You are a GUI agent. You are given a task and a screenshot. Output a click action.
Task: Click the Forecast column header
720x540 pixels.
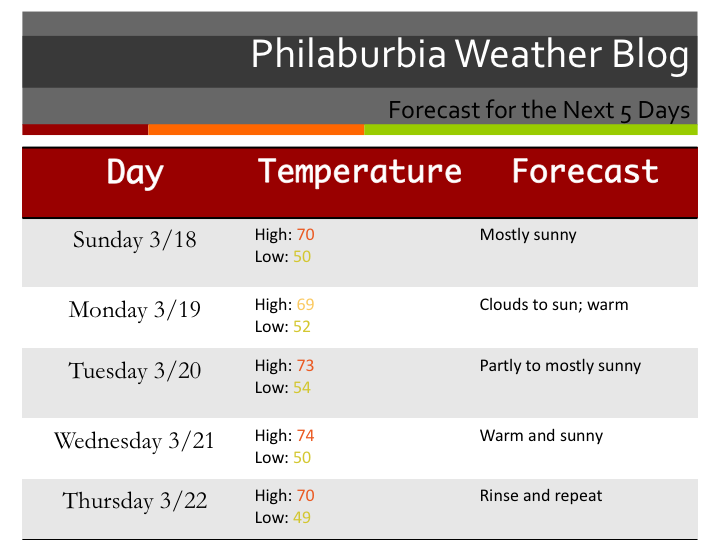point(585,171)
